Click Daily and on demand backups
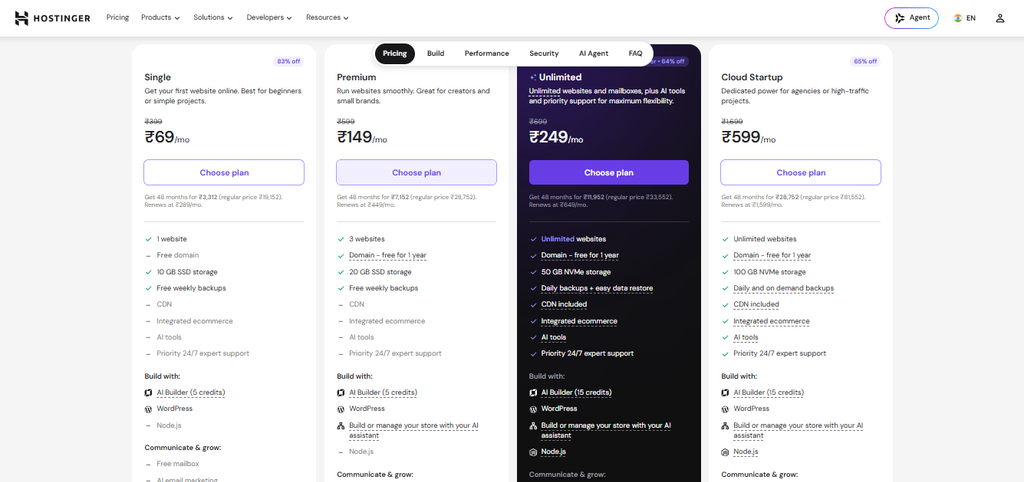Viewport: 1024px width, 482px height. 784,288
